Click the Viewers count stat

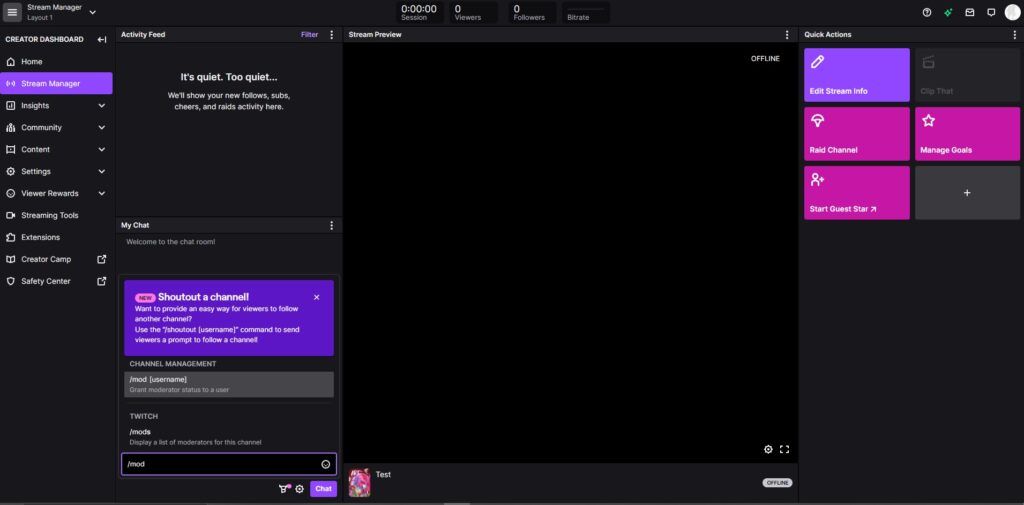point(473,12)
